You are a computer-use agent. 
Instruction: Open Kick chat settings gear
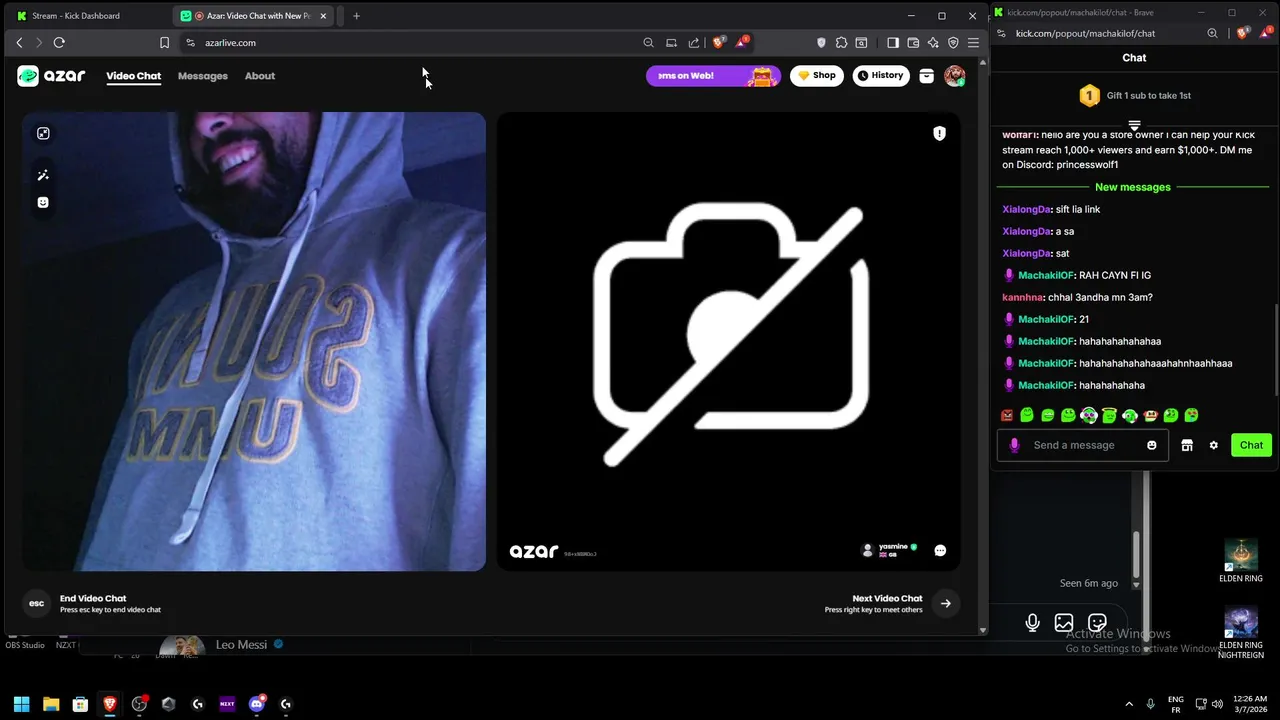(1214, 445)
